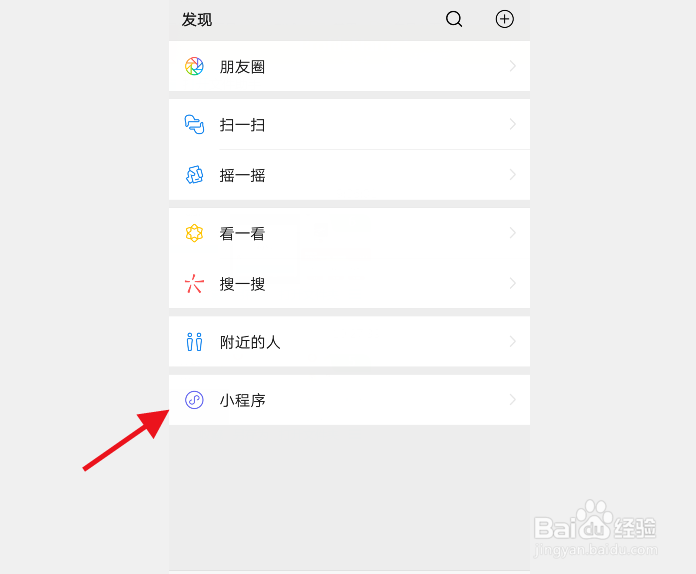The height and width of the screenshot is (574, 696).
Task: Tap the red Search (搜一搜) icon
Action: pos(194,284)
